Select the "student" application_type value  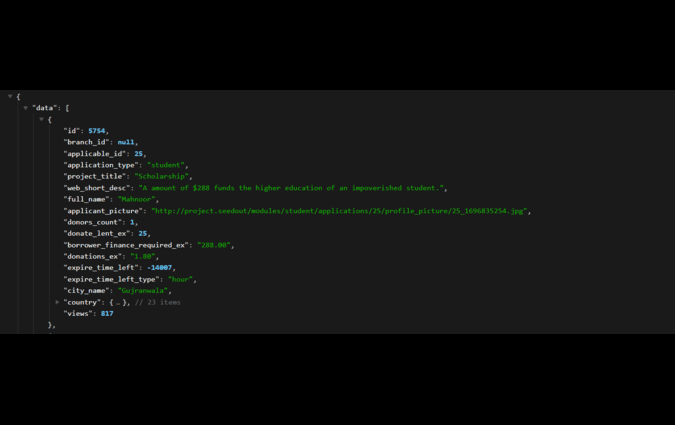tap(166, 165)
